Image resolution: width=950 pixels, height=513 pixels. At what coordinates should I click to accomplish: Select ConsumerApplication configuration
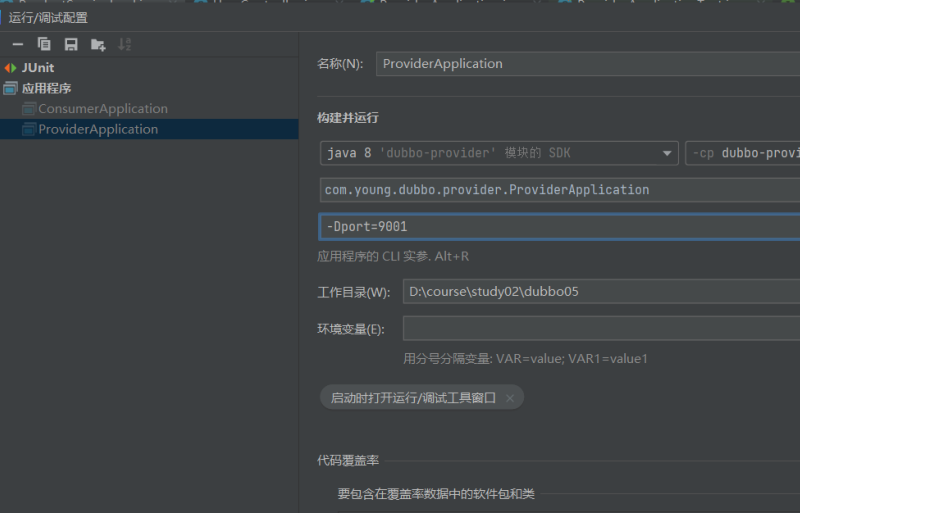point(102,109)
